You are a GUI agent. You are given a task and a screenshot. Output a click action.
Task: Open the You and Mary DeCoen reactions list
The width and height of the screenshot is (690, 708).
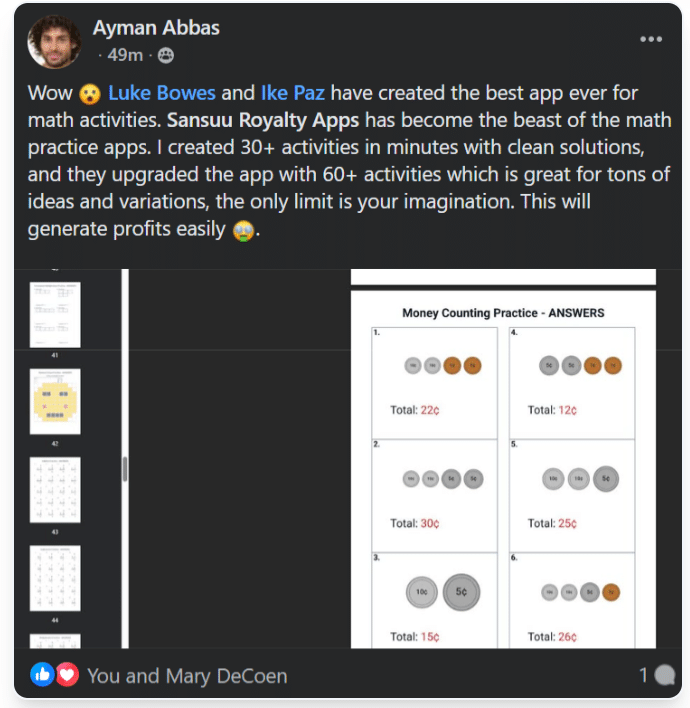[187, 676]
